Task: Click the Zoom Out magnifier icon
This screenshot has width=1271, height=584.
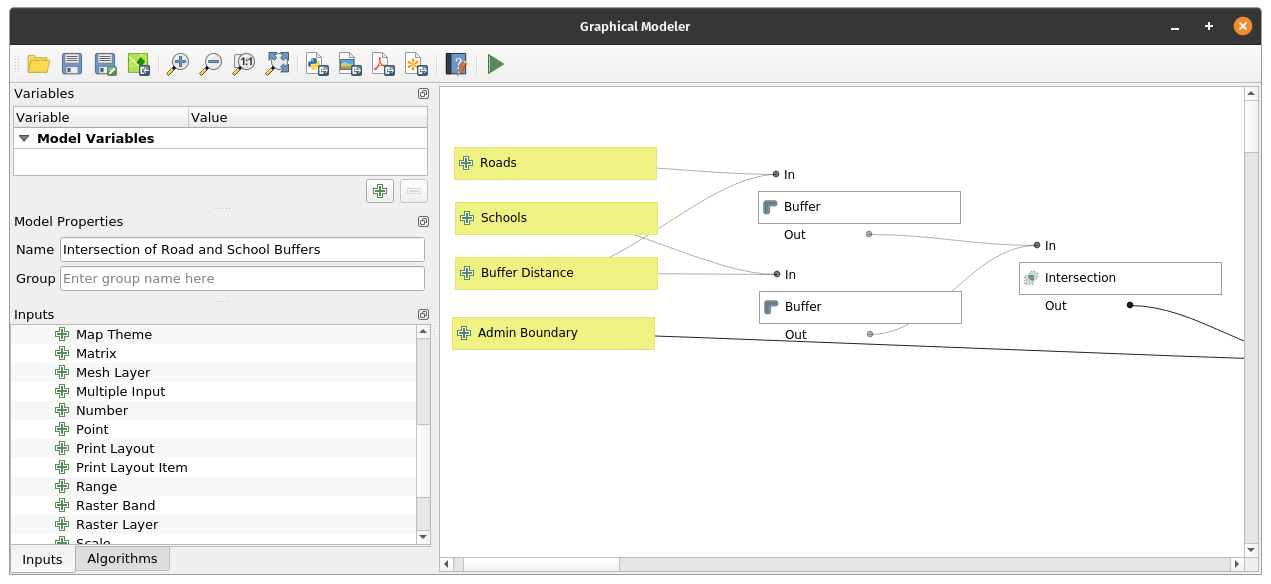Action: pos(211,65)
